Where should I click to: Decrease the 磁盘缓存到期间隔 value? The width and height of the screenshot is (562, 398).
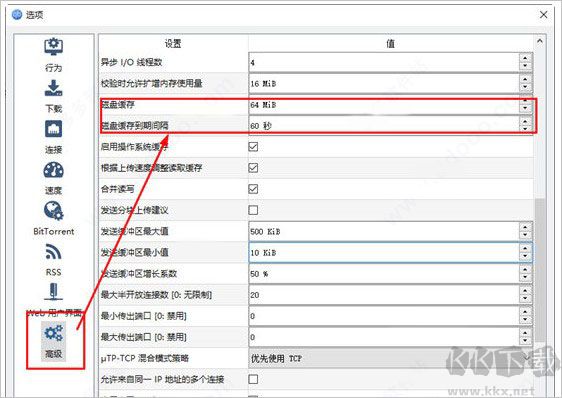pyautogui.click(x=525, y=129)
